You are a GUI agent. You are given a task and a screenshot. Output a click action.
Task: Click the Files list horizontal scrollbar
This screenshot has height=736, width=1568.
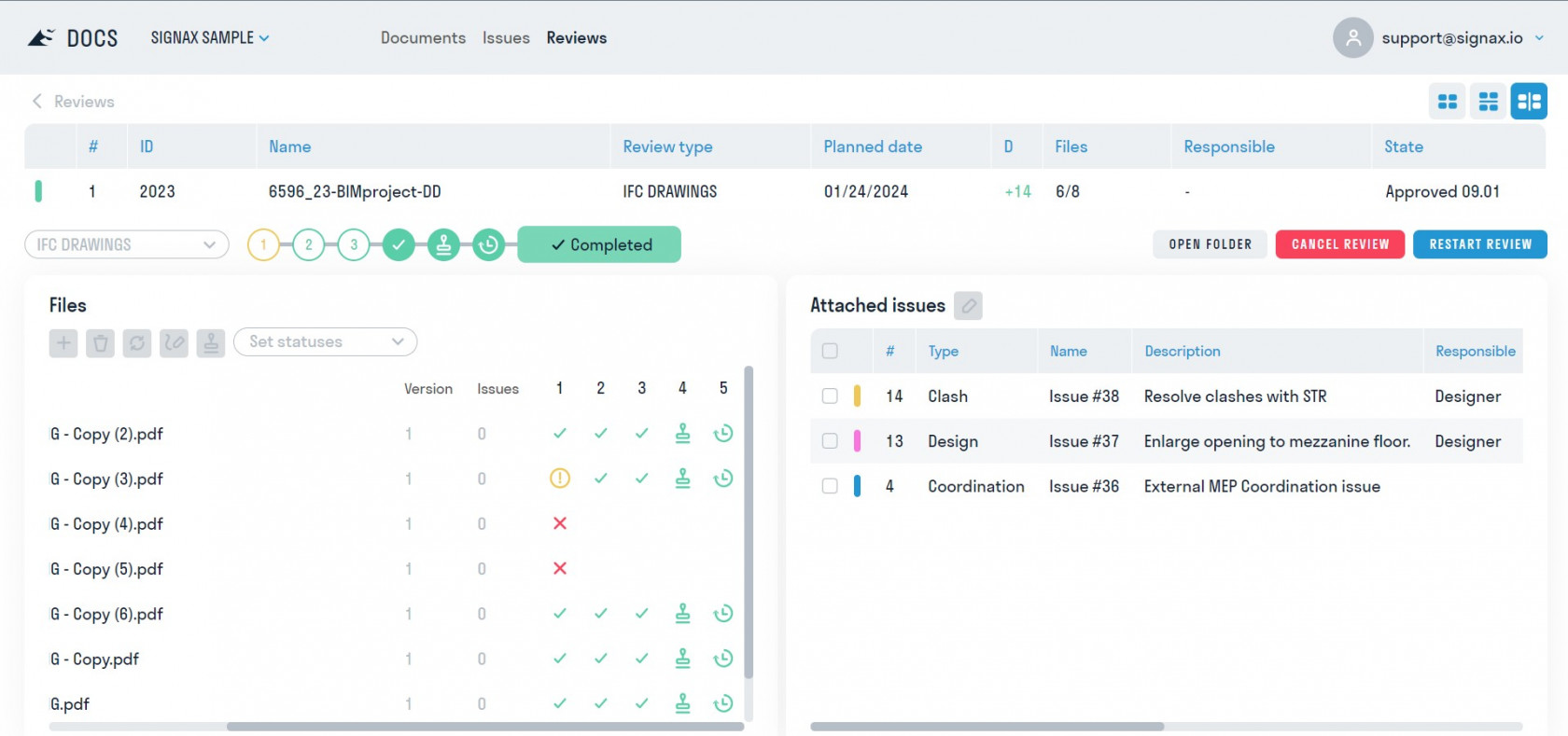pos(485,727)
